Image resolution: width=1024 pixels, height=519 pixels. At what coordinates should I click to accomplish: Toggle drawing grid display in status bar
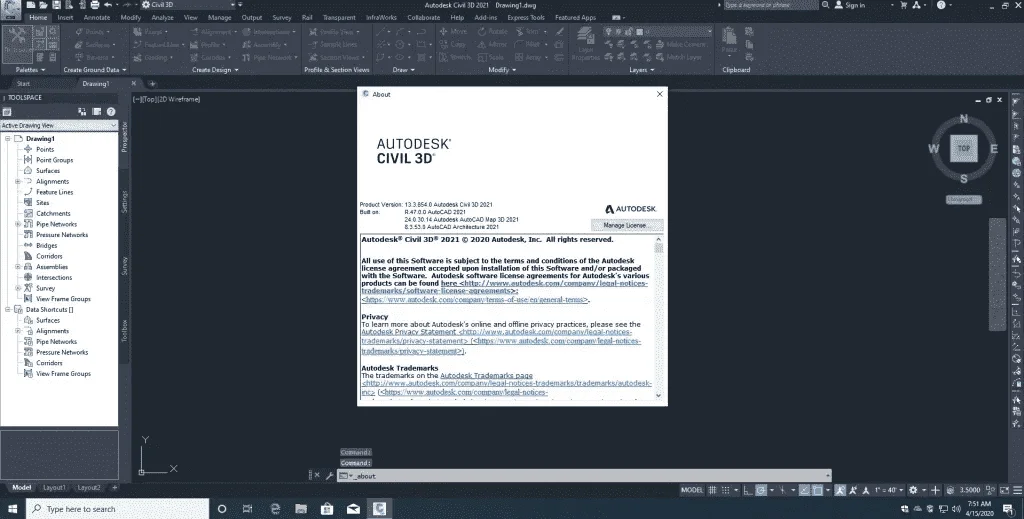(712, 490)
